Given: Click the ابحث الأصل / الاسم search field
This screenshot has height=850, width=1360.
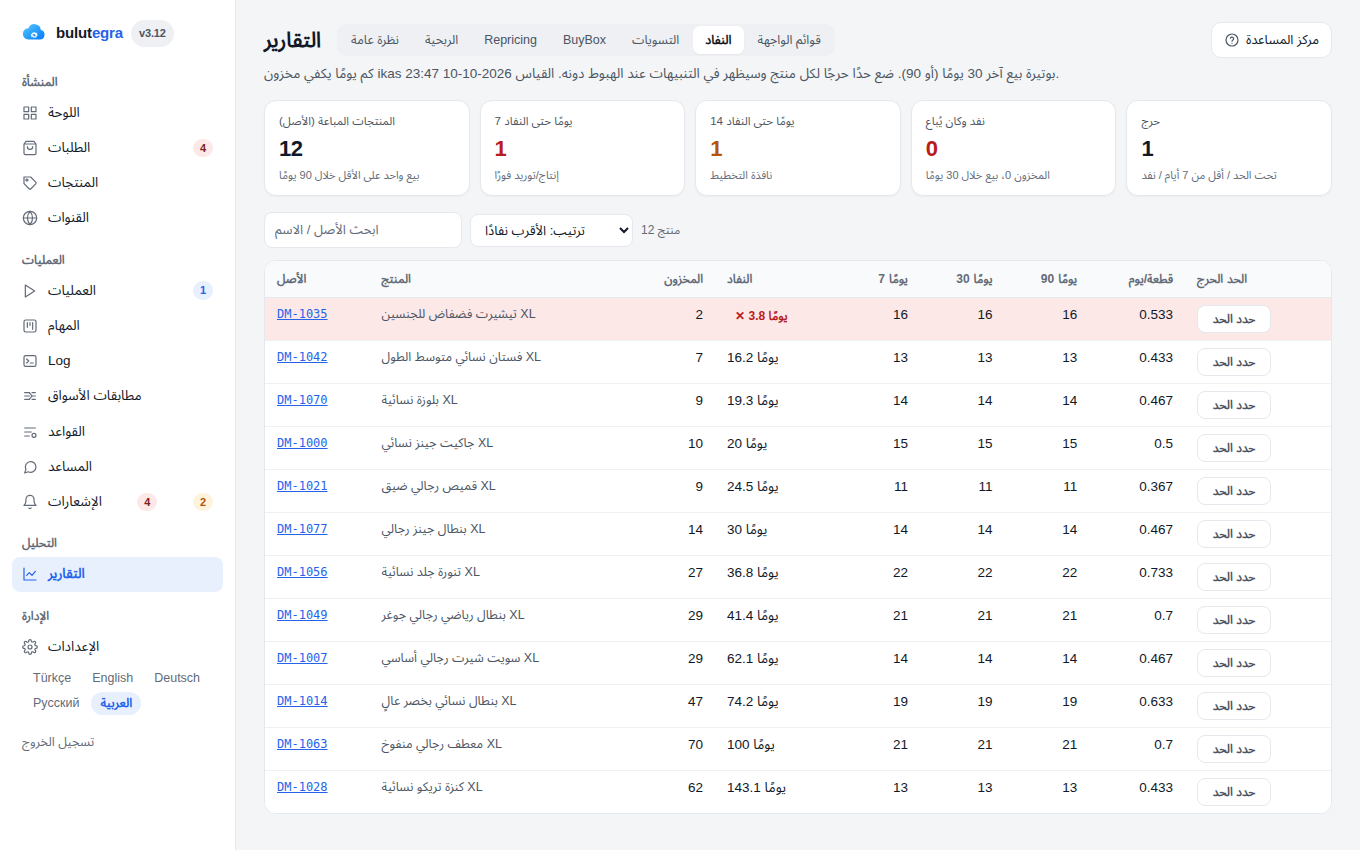Looking at the screenshot, I should [x=363, y=230].
